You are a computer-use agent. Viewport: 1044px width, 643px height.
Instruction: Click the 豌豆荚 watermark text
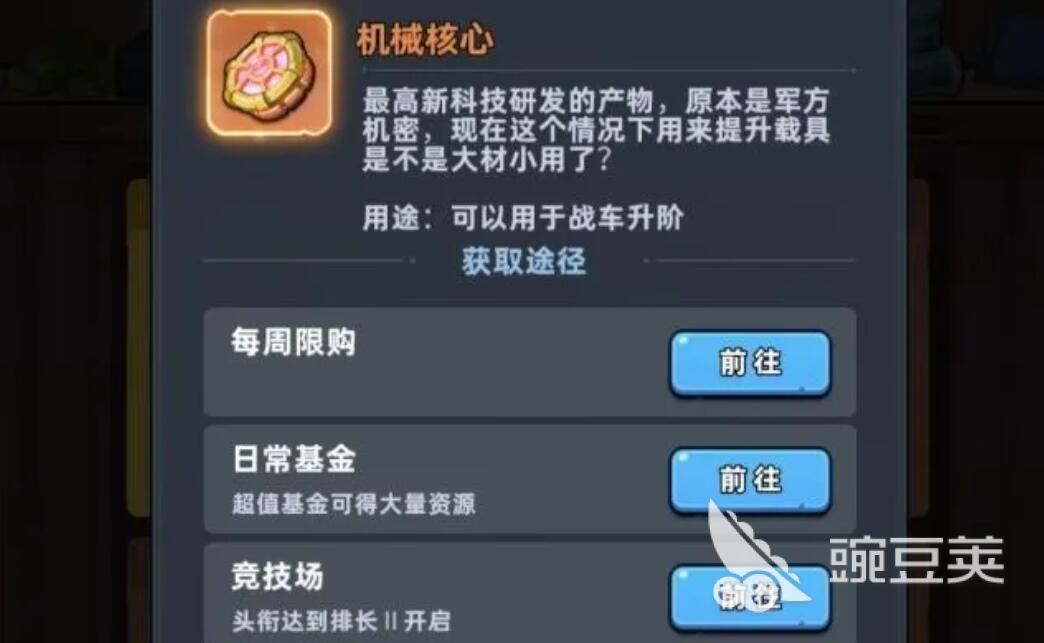(x=916, y=560)
